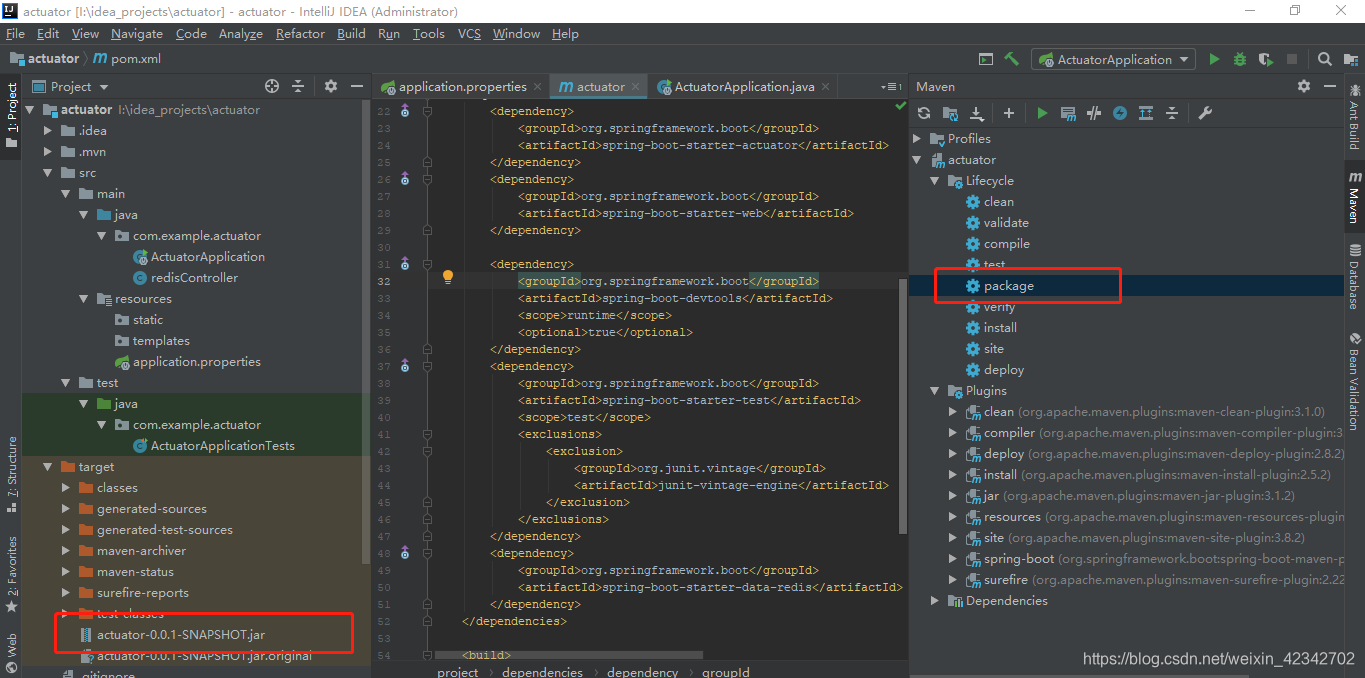Build project with hammer icon
1365x678 pixels.
pos(1012,59)
